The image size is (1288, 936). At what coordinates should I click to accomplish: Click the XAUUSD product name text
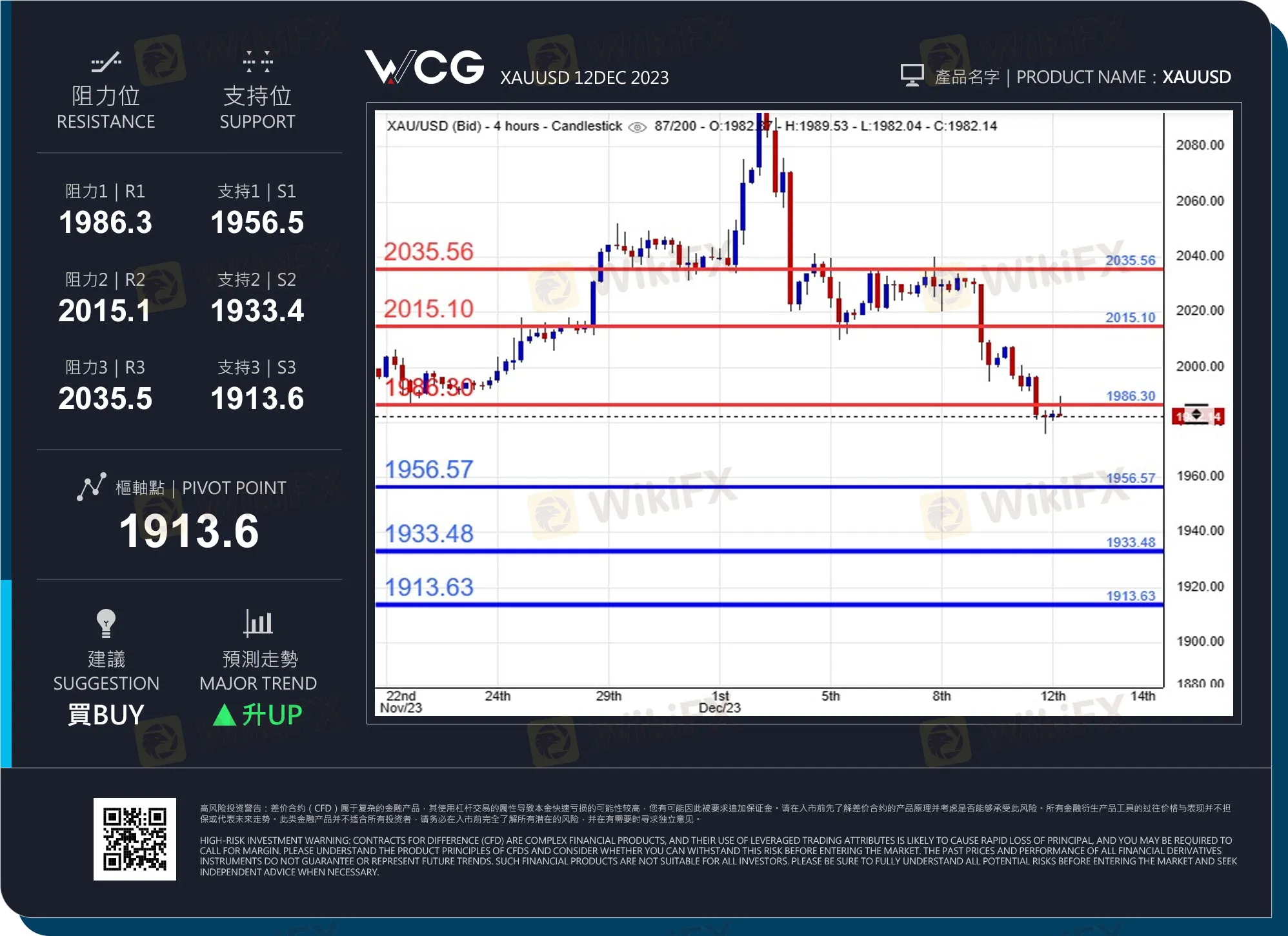1196,77
